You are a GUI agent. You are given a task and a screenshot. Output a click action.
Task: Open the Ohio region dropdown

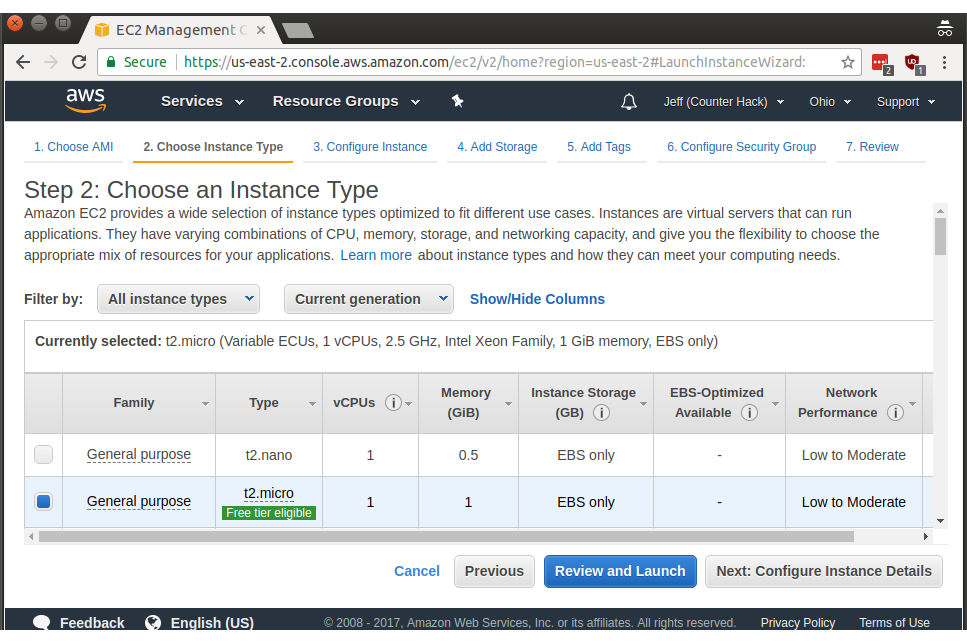tap(830, 102)
